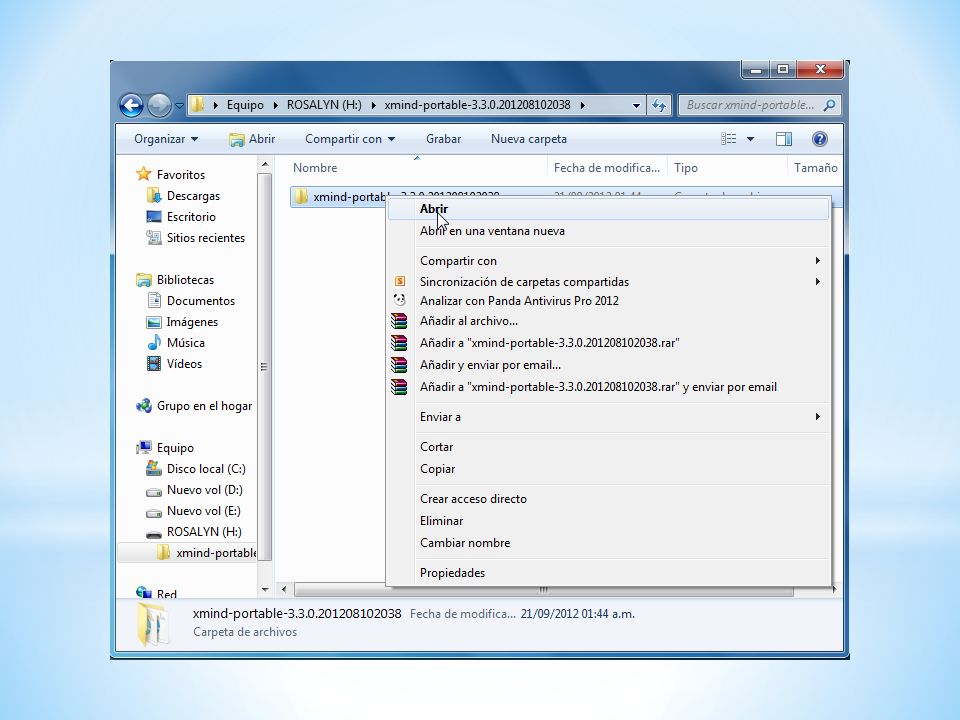960x720 pixels.
Task: Click the xmind-portable-3.3.0.201208102038 breadcrumb
Action: 477,105
